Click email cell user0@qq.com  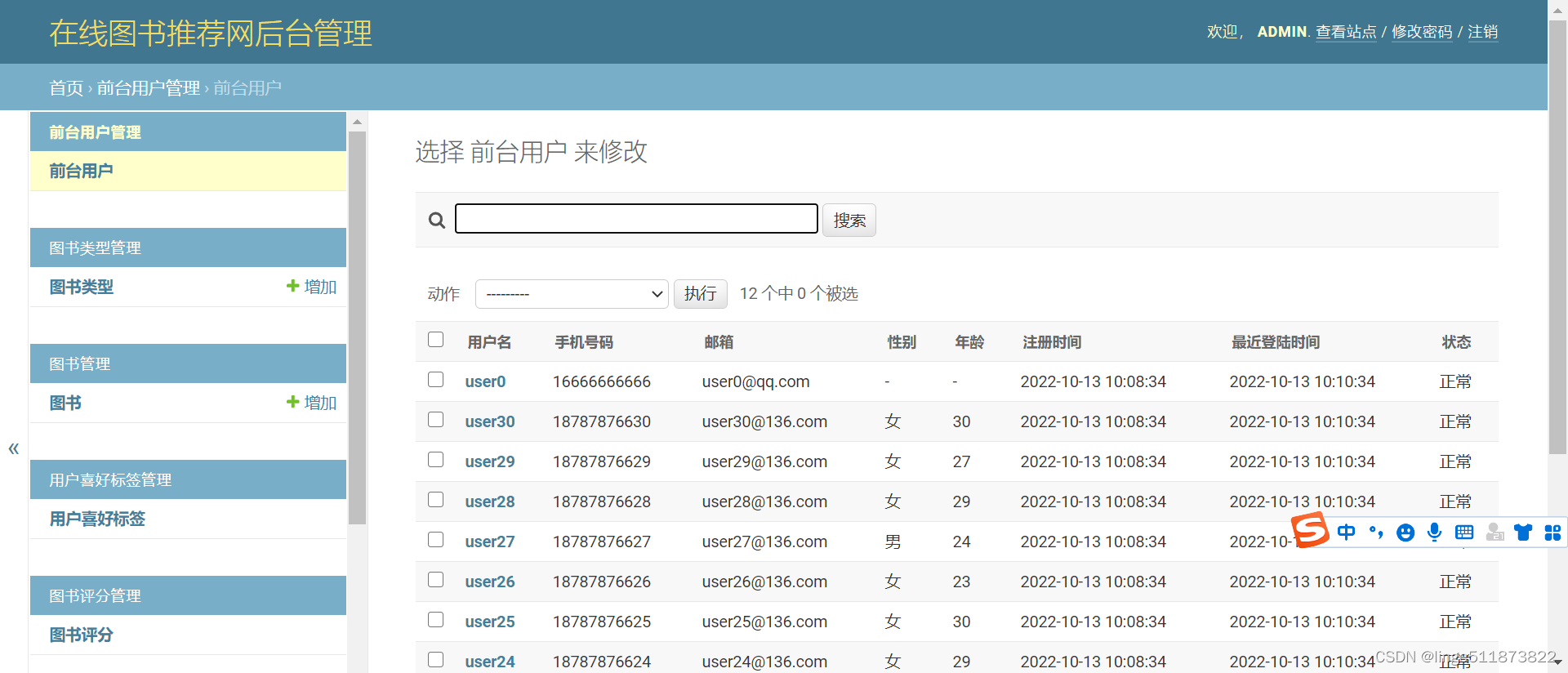pos(755,381)
